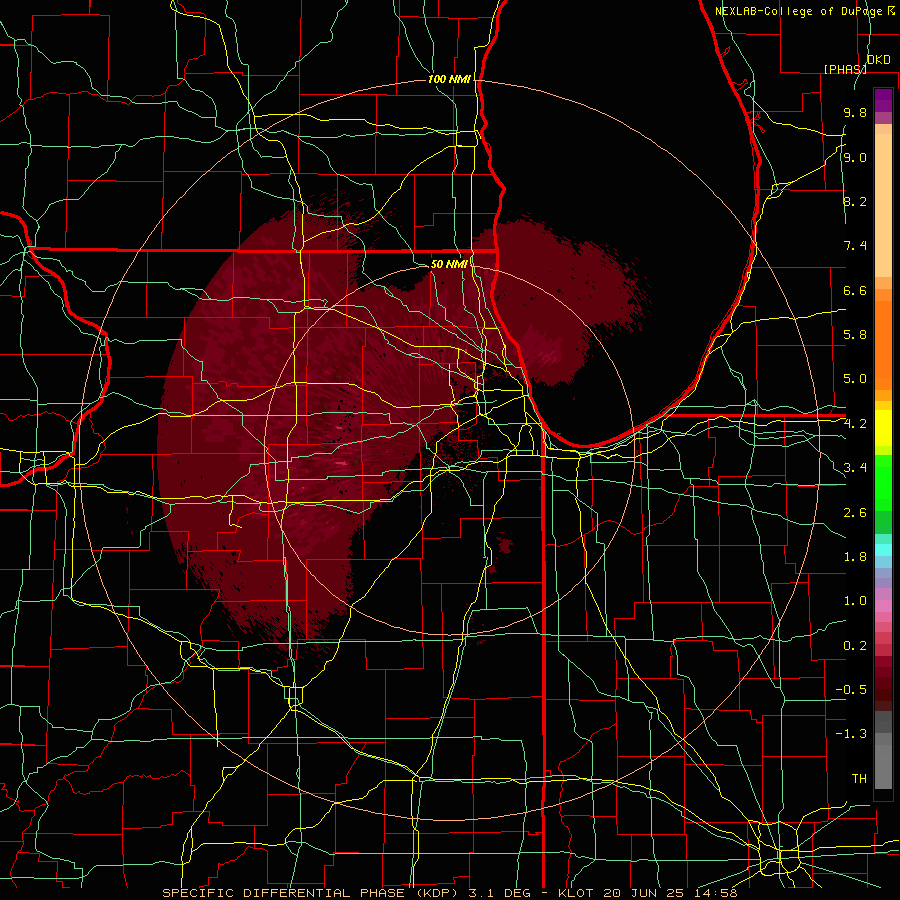The height and width of the screenshot is (900, 900).
Task: Click the [PHAS] legend heading
Action: pos(845,69)
